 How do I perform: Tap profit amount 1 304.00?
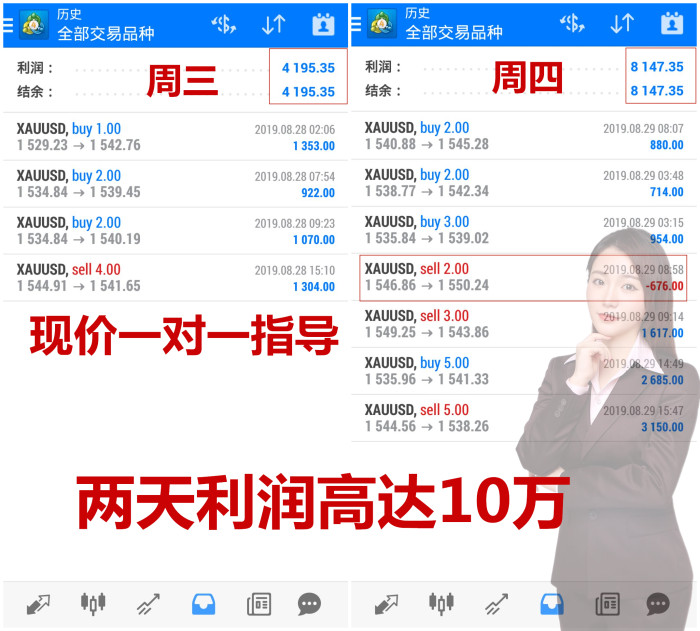[x=314, y=287]
